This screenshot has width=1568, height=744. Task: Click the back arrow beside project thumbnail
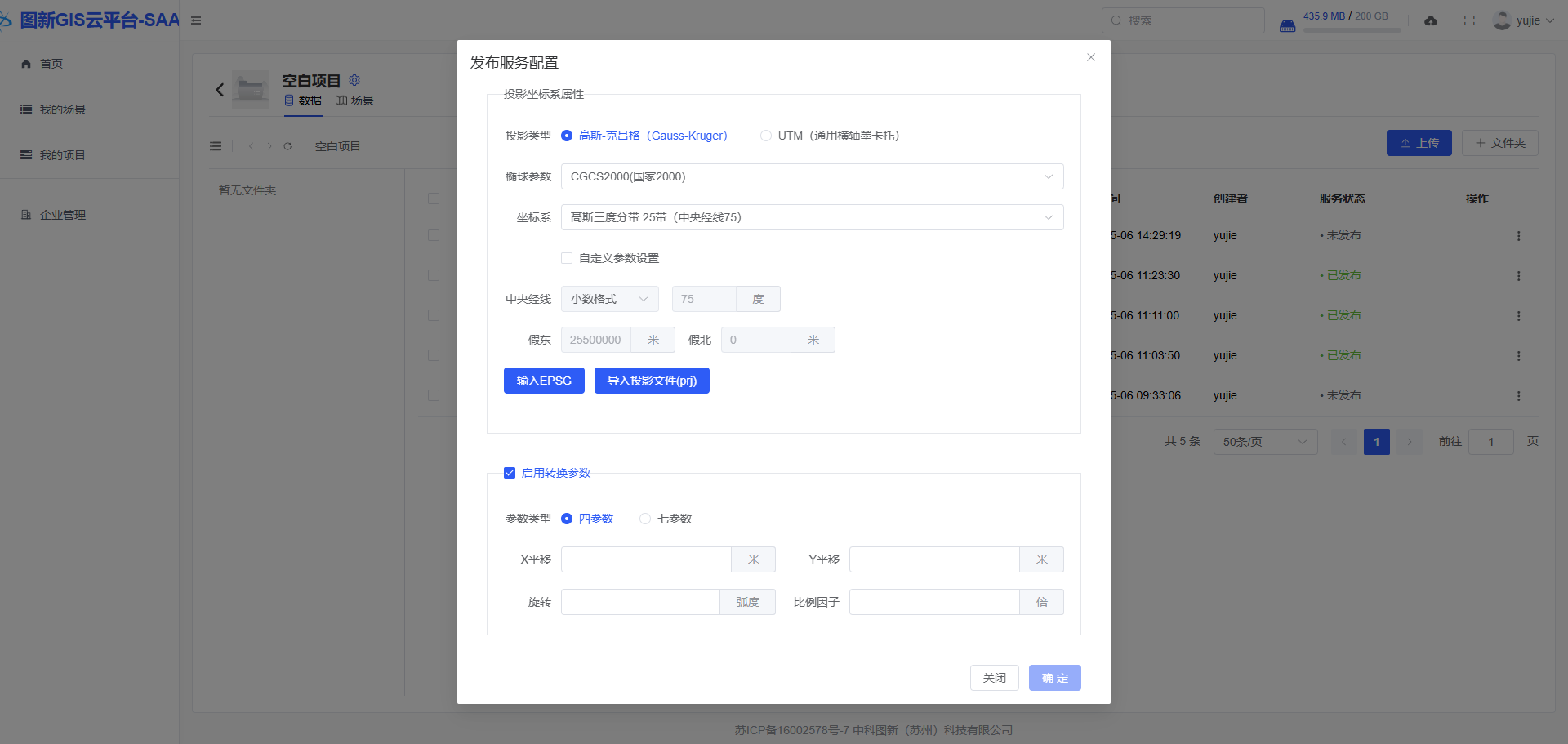click(220, 90)
